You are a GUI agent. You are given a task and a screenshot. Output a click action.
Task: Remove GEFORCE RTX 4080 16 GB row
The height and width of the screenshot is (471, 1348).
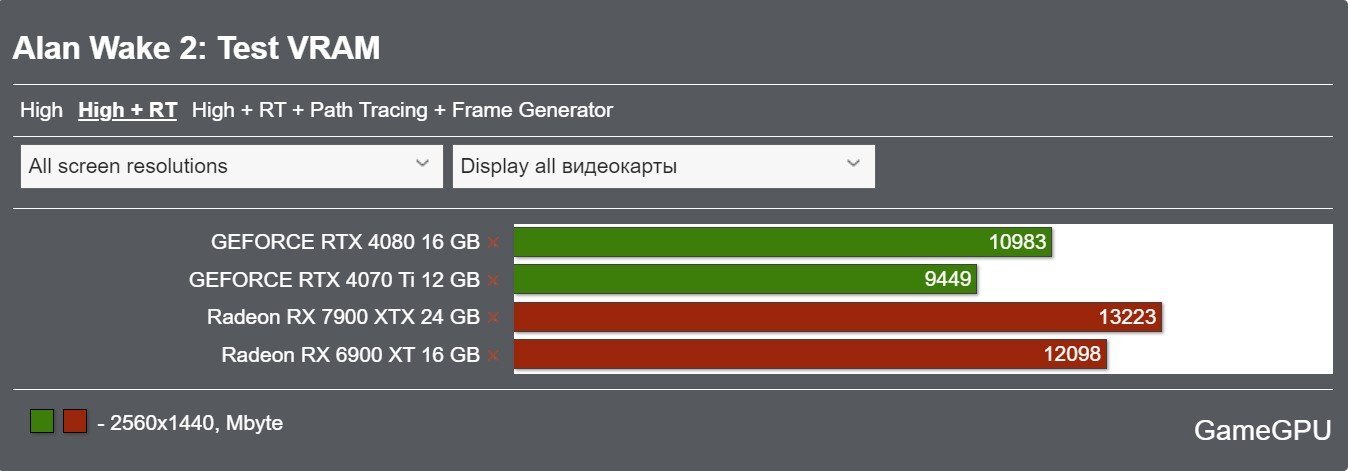point(493,242)
